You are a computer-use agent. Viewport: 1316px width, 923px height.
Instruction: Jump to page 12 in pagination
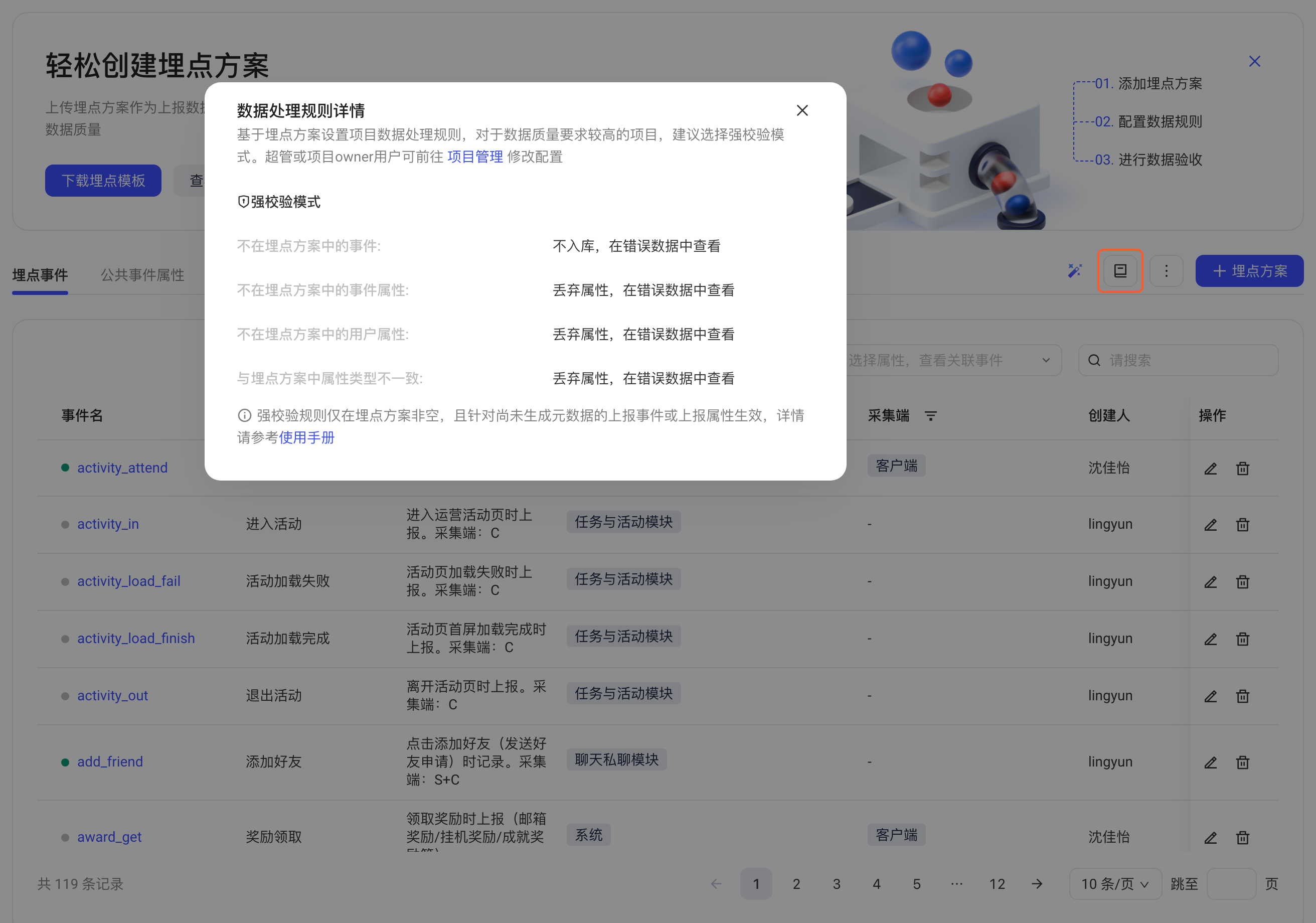[x=997, y=884]
